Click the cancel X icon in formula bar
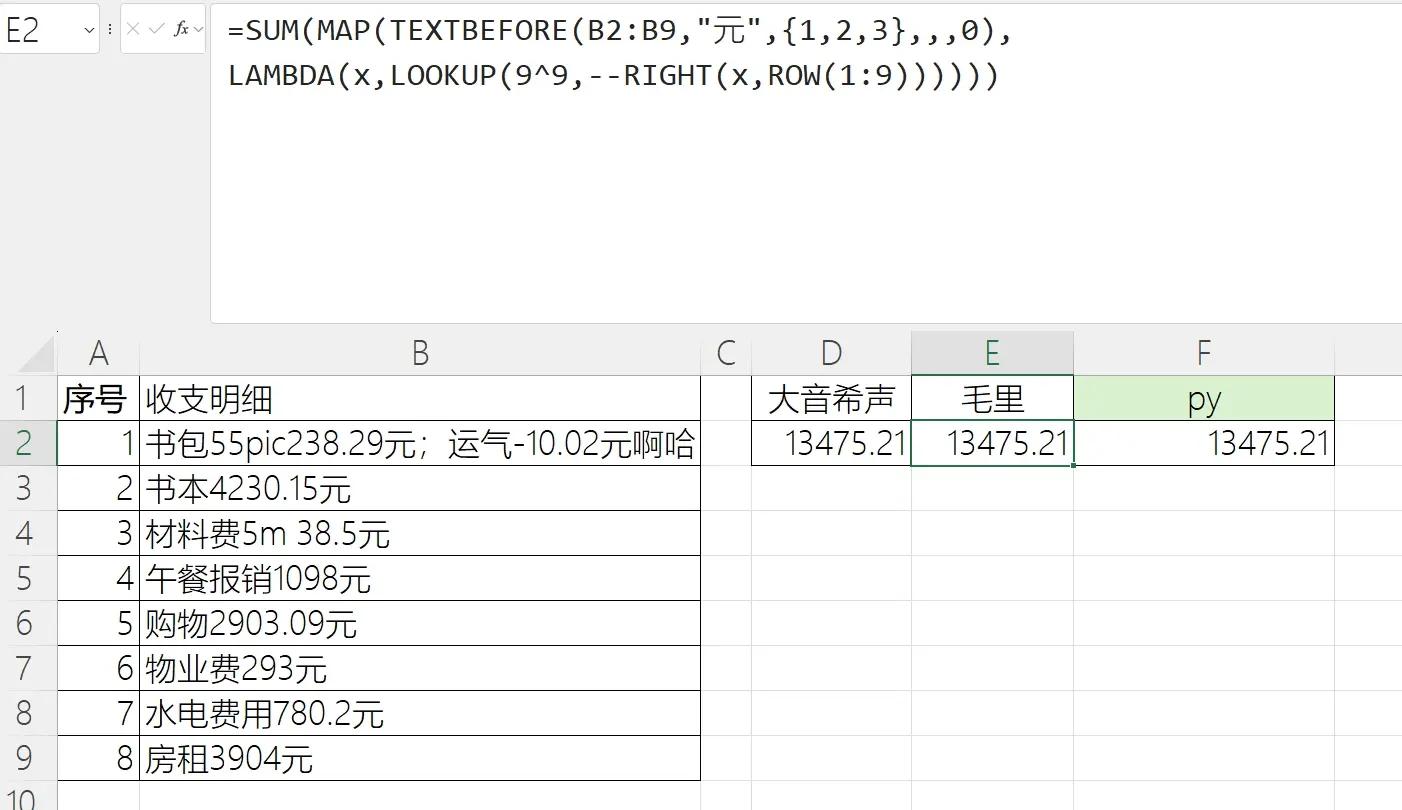This screenshot has width=1402, height=810. (133, 29)
